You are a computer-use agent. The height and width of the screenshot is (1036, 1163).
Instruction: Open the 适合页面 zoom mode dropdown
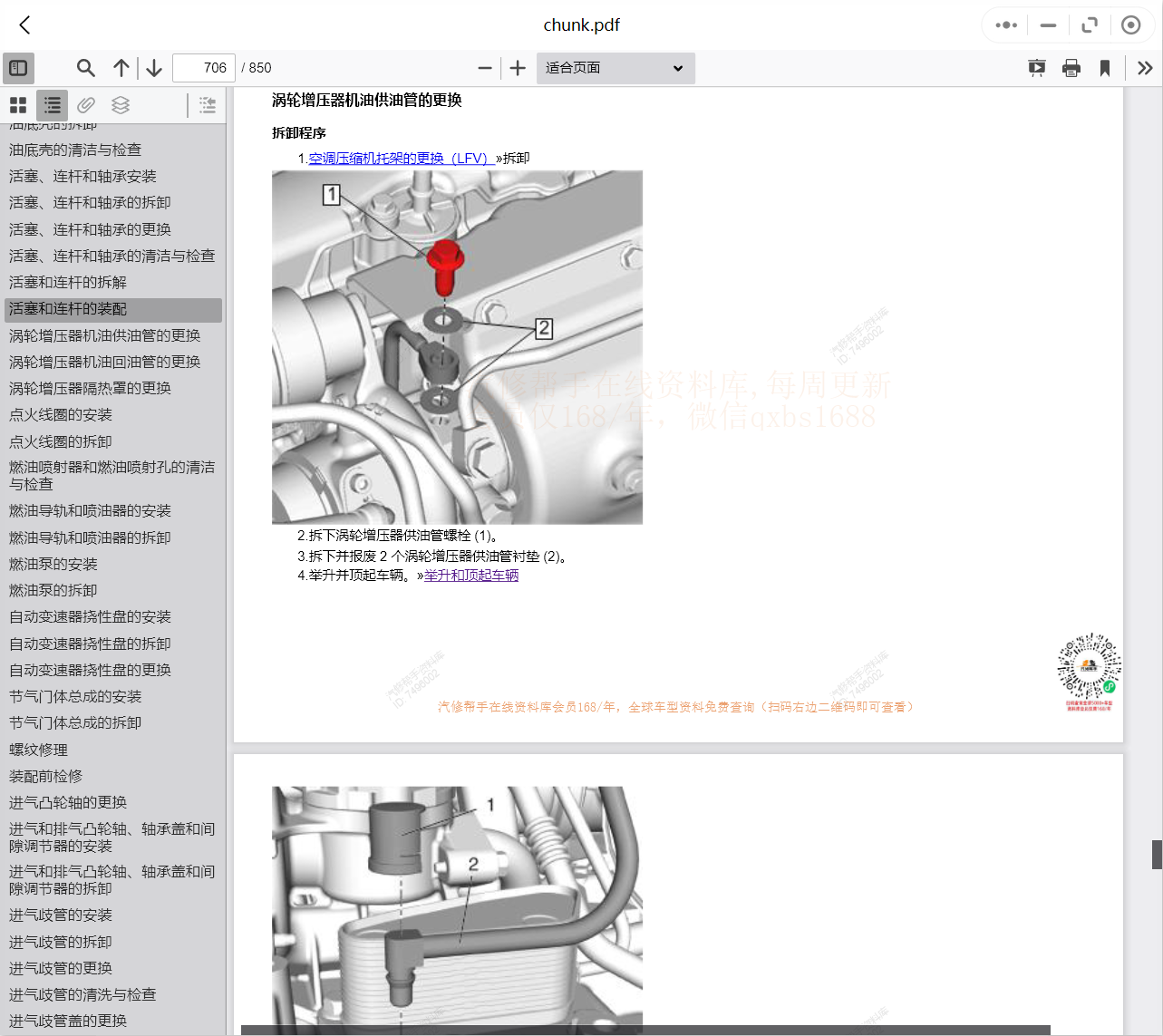pyautogui.click(x=615, y=67)
